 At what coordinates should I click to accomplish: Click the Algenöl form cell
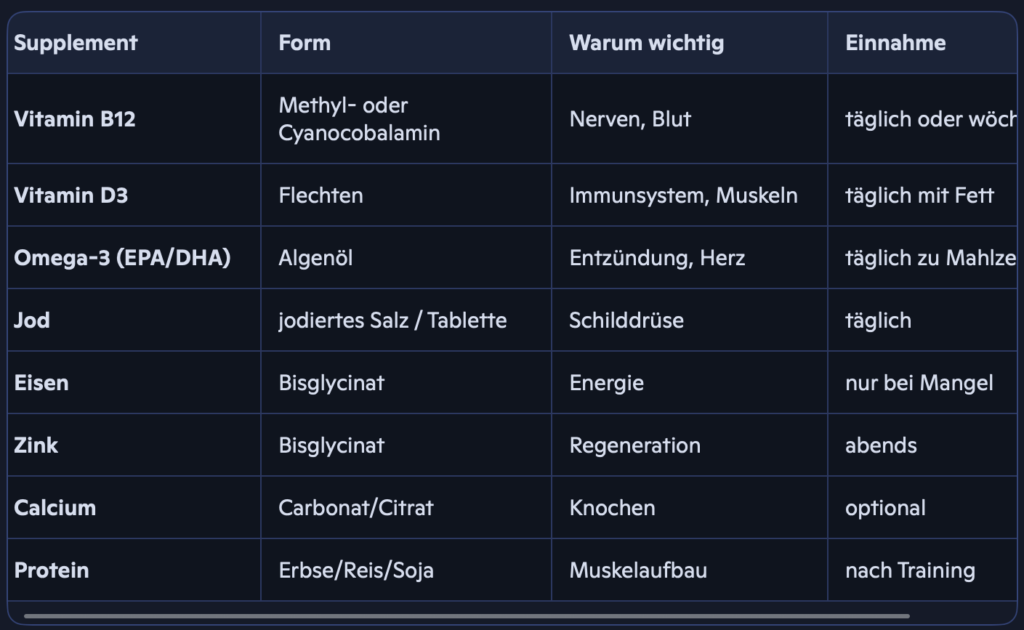pos(315,258)
